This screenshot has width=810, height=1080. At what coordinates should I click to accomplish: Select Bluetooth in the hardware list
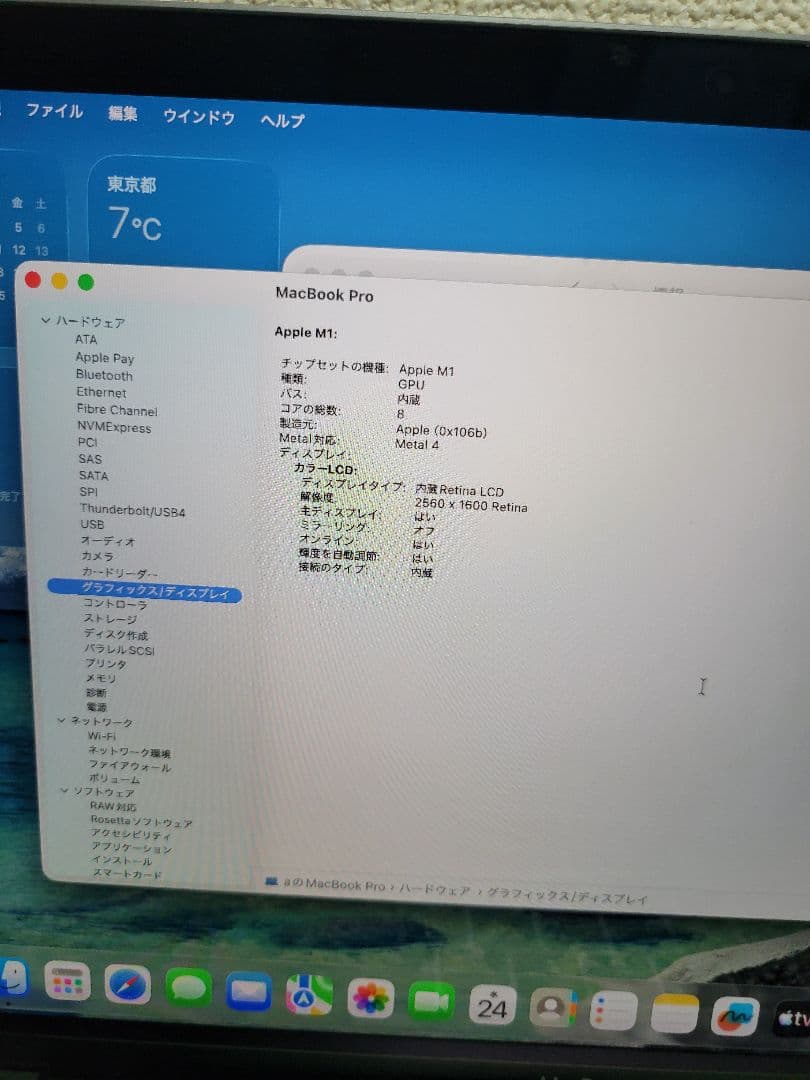coord(103,376)
